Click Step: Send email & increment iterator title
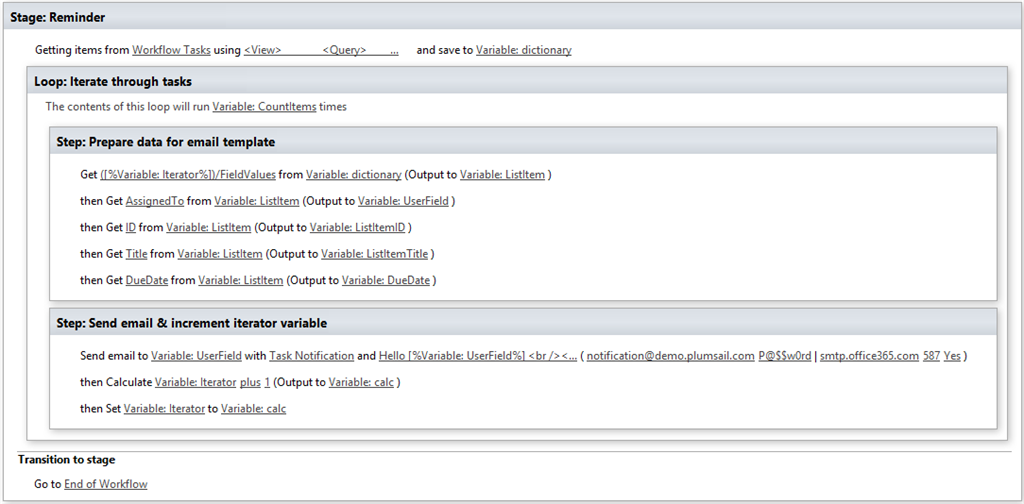Image resolution: width=1024 pixels, height=504 pixels. pos(192,323)
